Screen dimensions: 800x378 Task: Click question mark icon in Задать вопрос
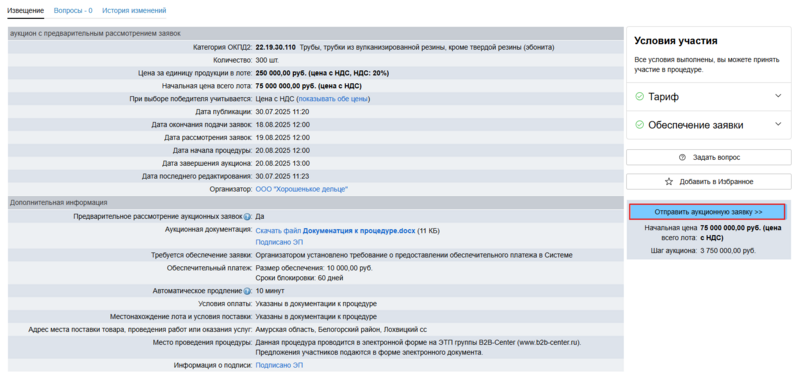click(683, 158)
